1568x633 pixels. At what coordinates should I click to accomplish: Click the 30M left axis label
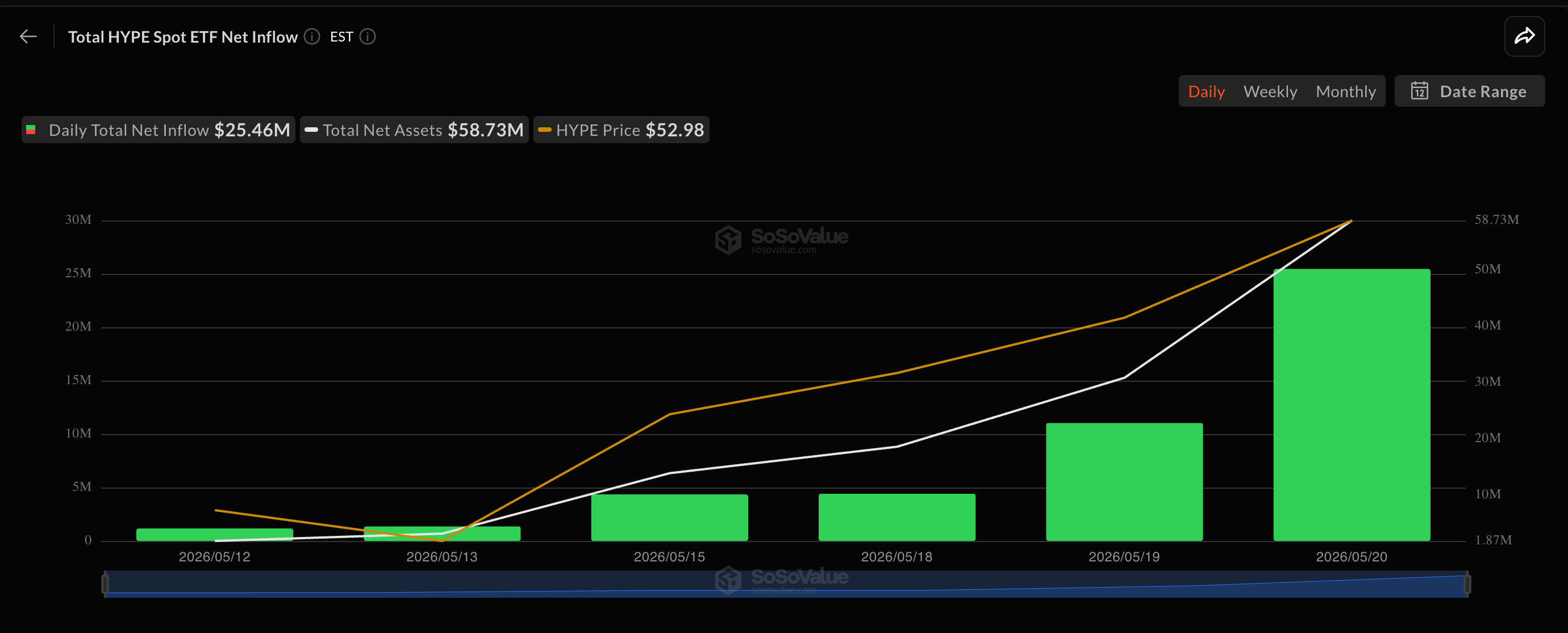click(78, 220)
